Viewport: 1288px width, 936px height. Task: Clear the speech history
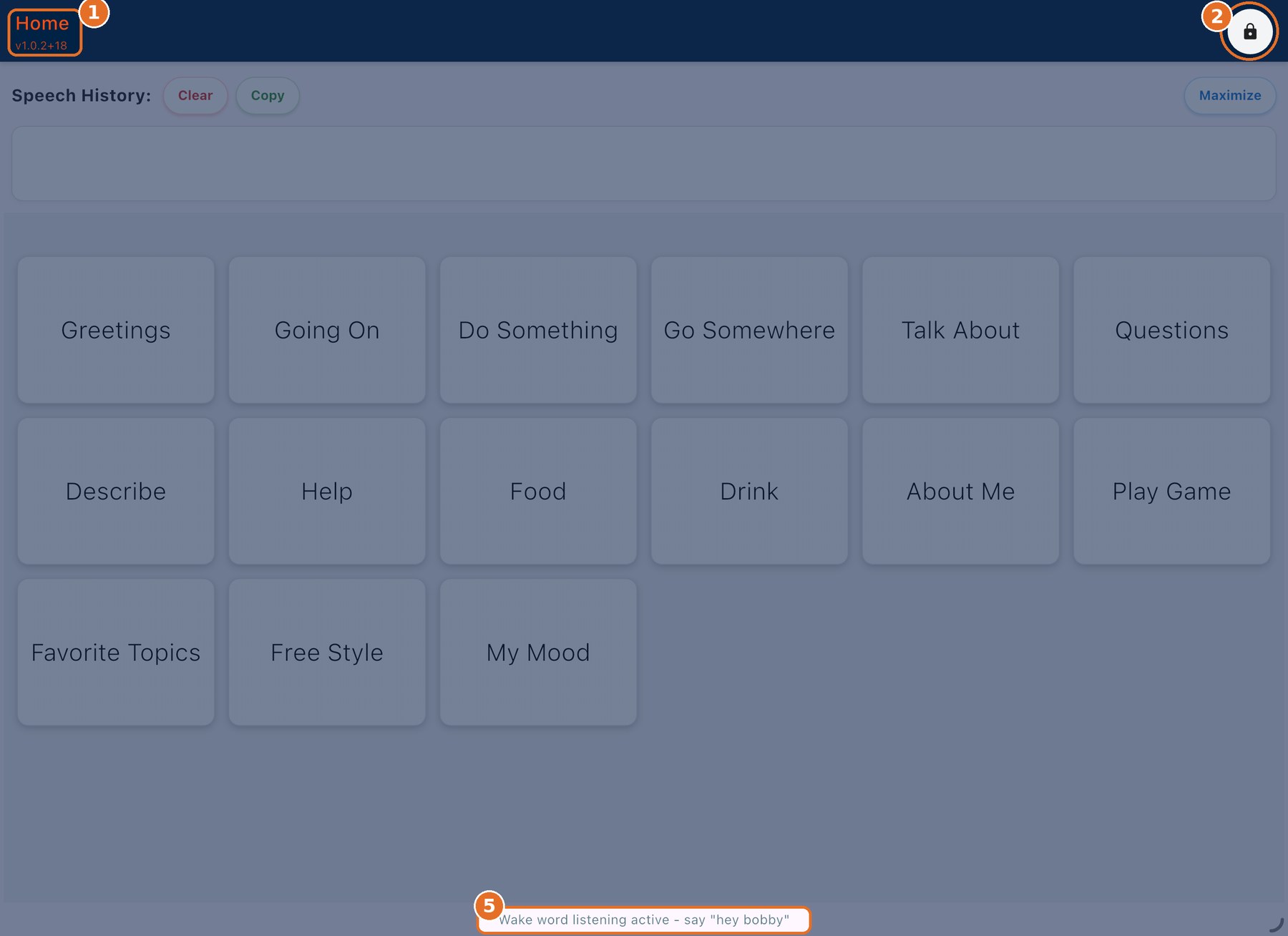click(x=195, y=95)
